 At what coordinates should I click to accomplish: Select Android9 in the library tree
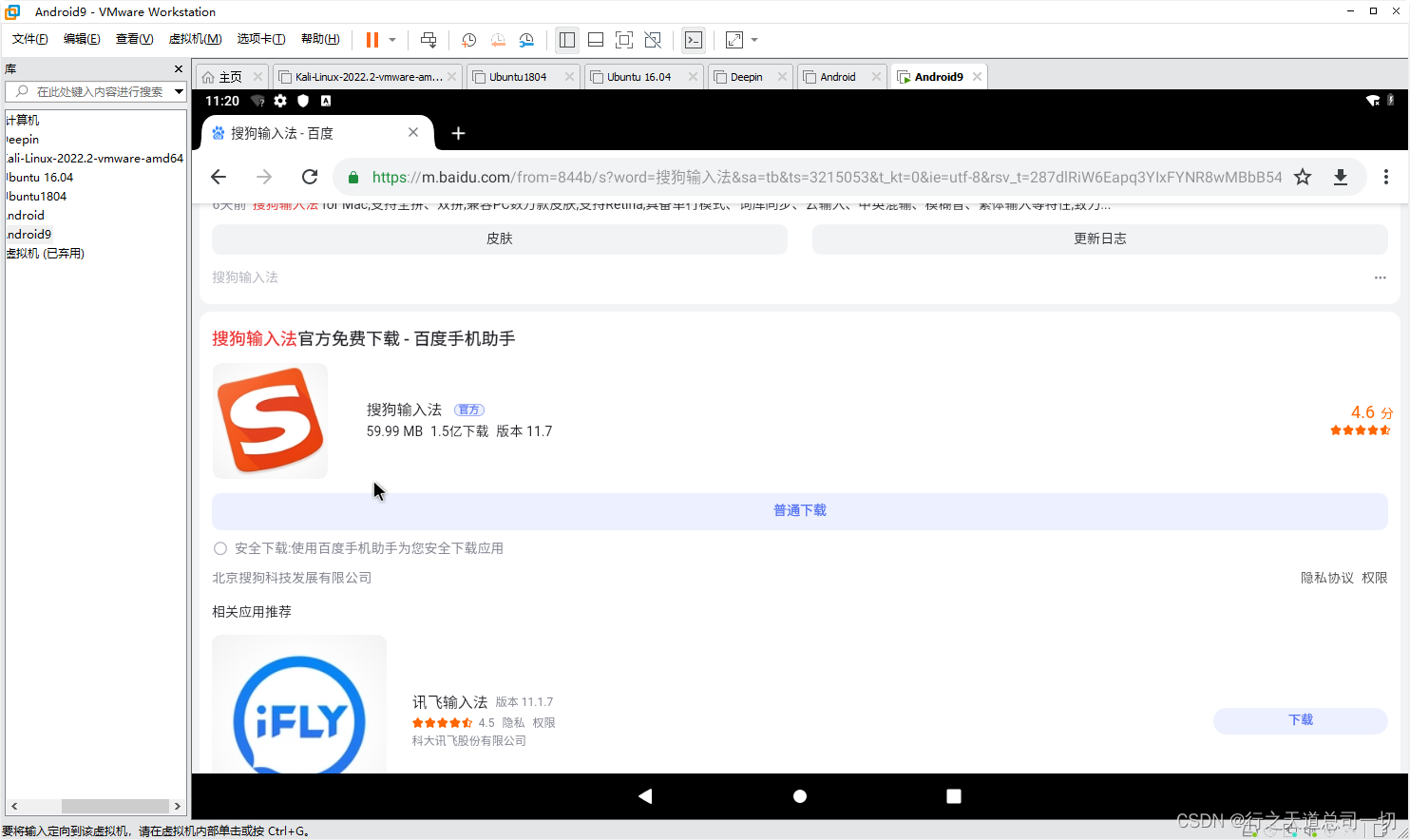point(29,234)
